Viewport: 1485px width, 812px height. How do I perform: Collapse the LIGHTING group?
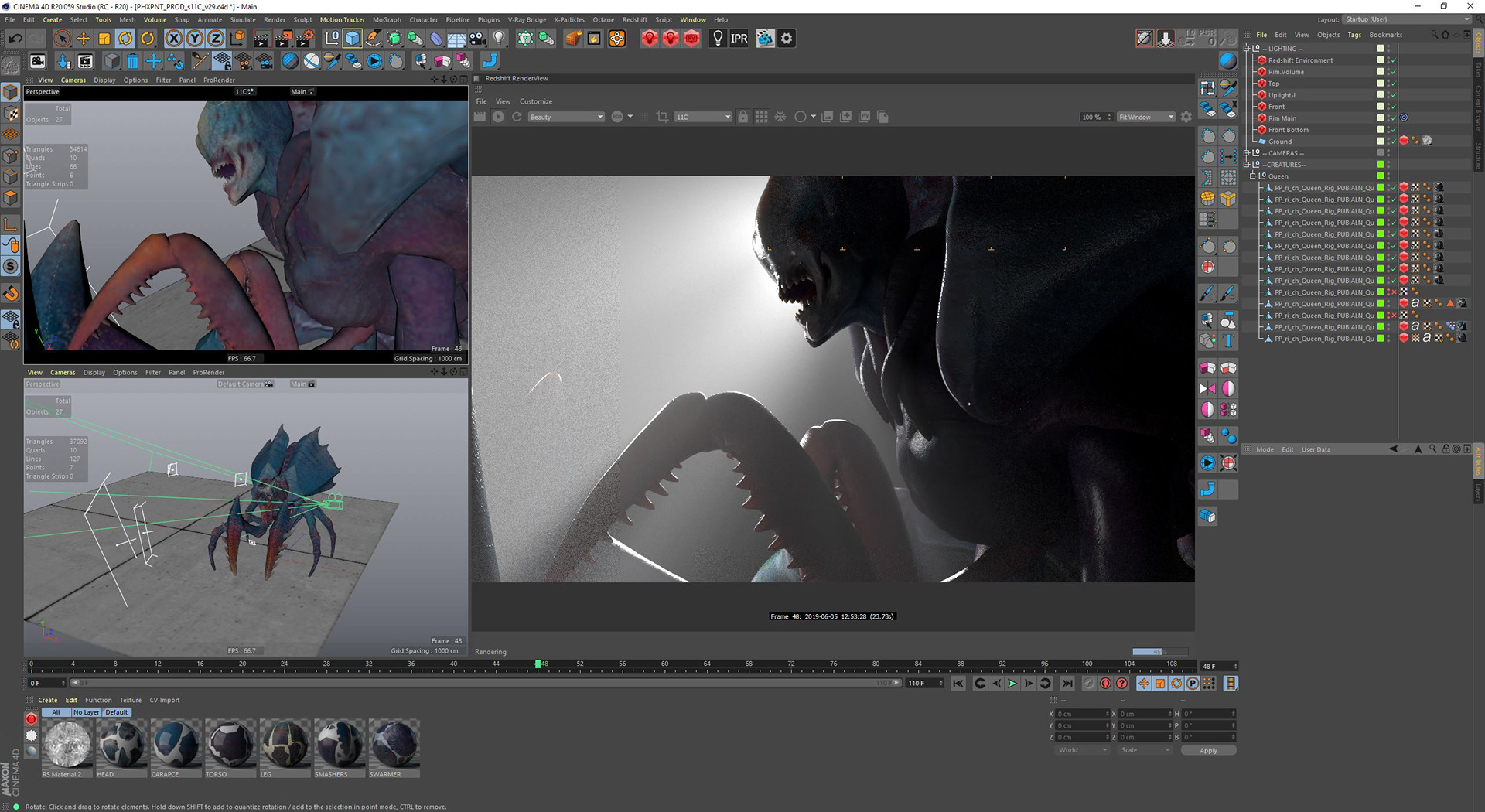1247,49
